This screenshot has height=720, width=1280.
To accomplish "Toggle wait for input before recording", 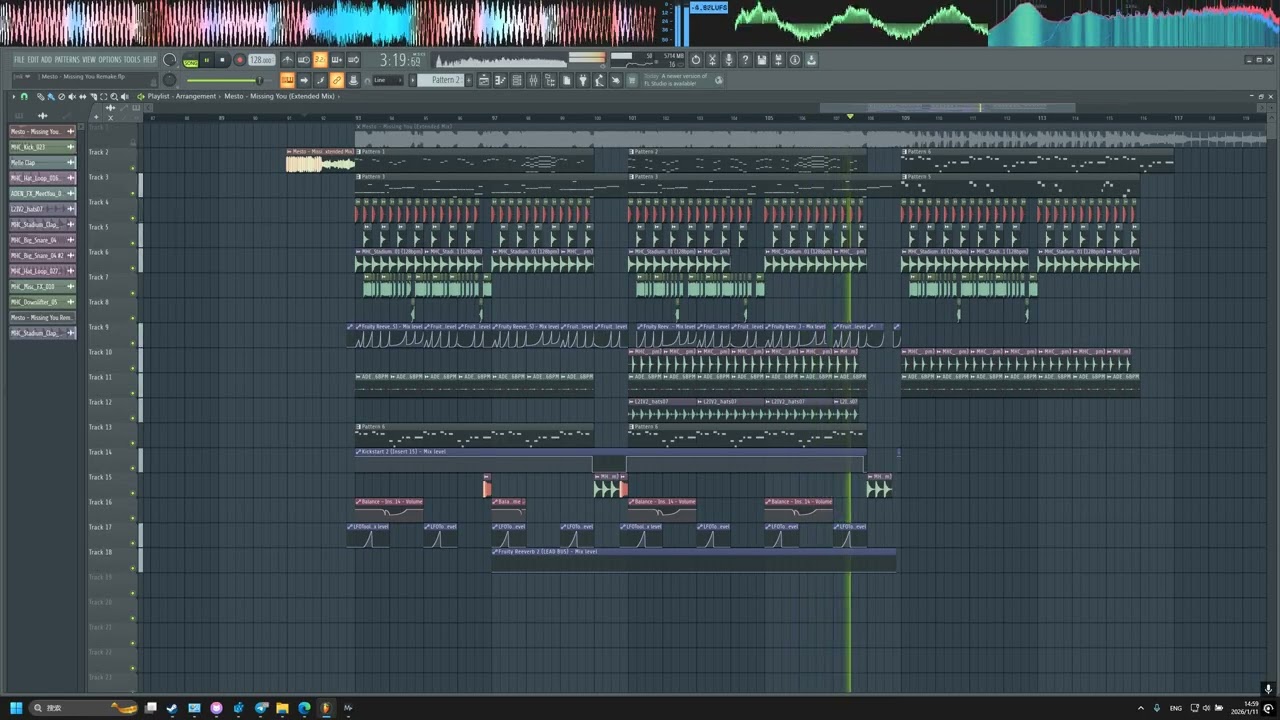I will tap(304, 60).
